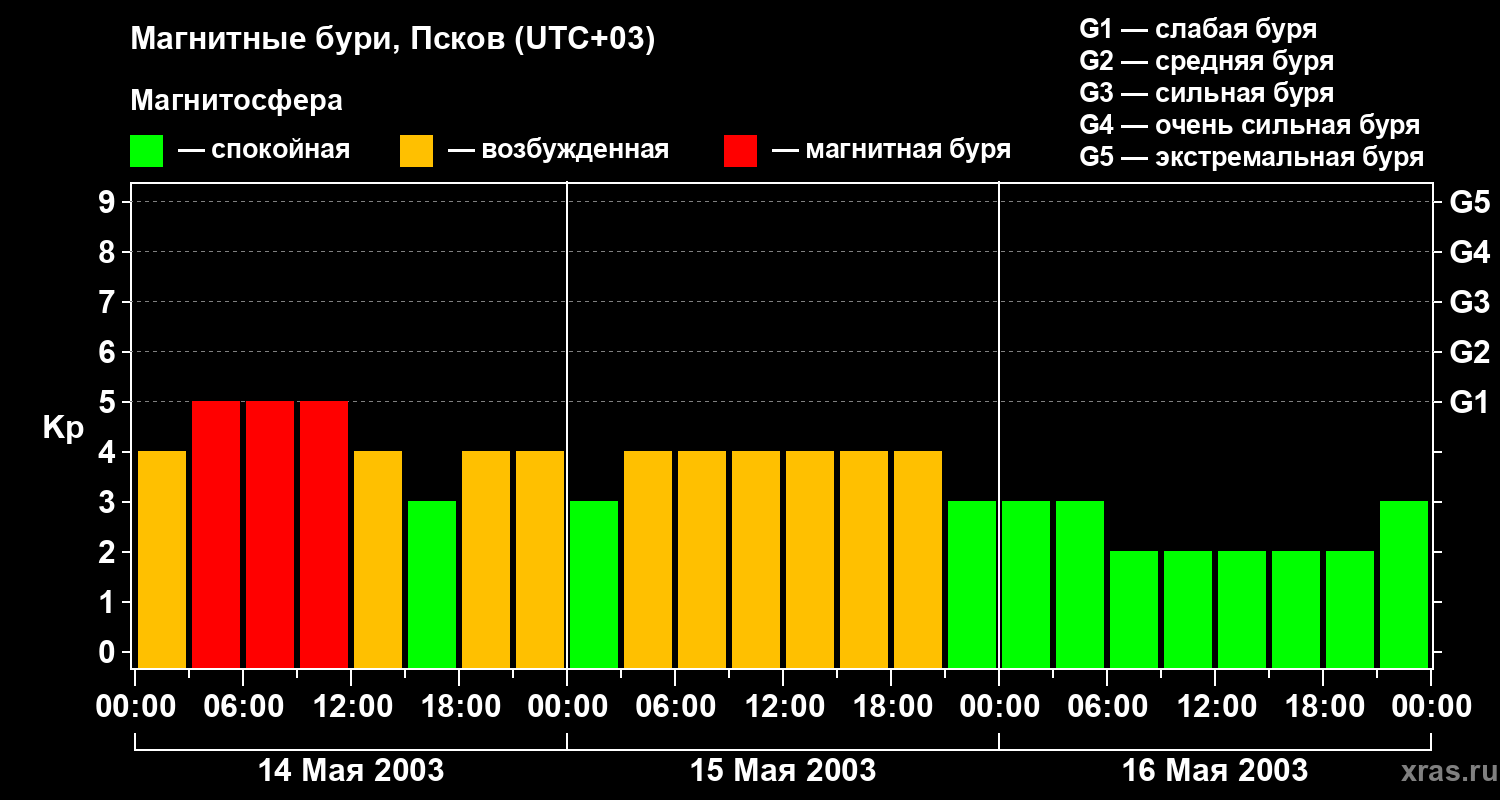
Task: Click the G1 storm level axis label
Action: [x=1469, y=403]
